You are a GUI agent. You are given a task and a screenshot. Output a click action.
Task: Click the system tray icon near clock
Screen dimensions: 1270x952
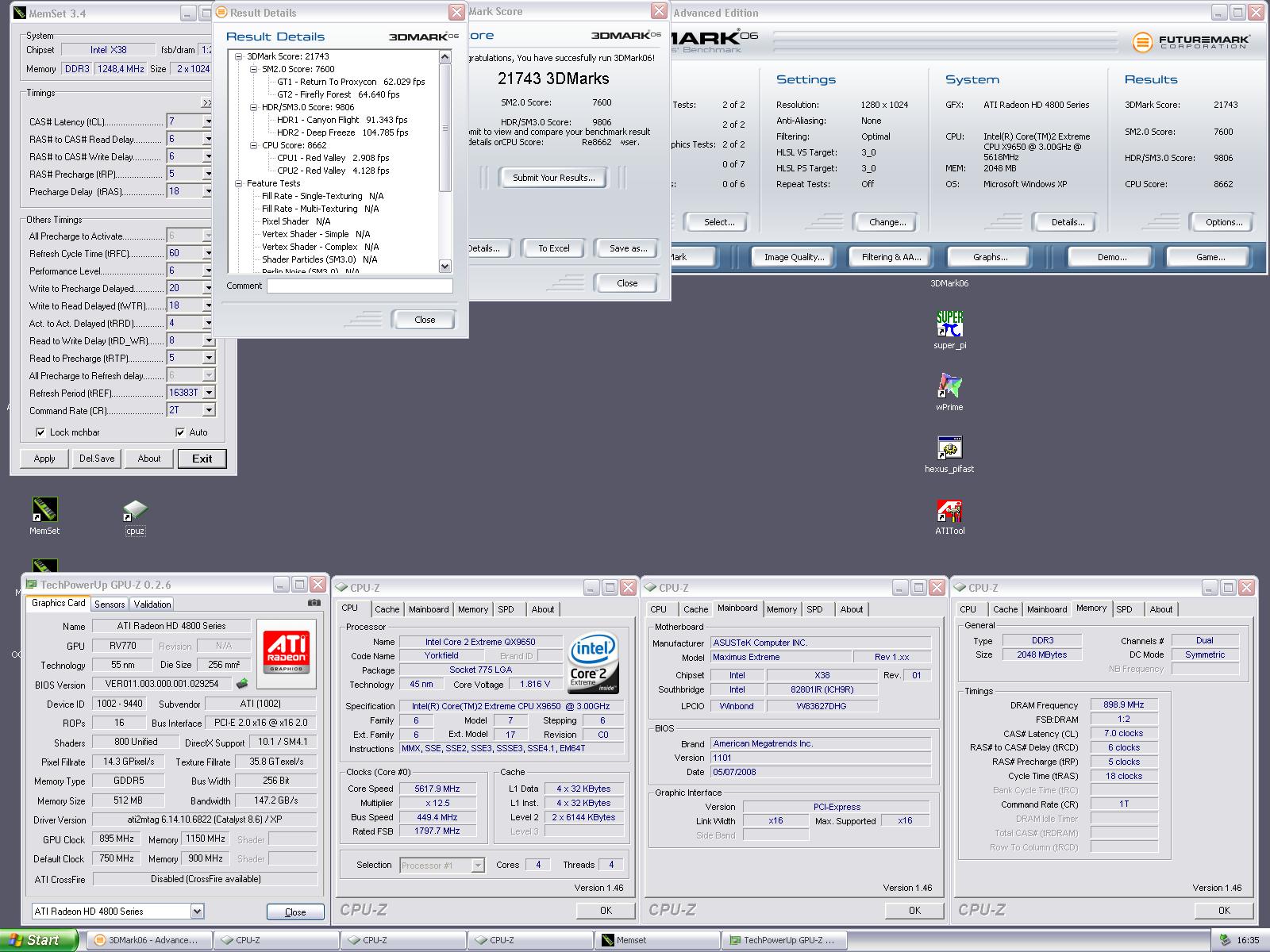(x=1226, y=940)
